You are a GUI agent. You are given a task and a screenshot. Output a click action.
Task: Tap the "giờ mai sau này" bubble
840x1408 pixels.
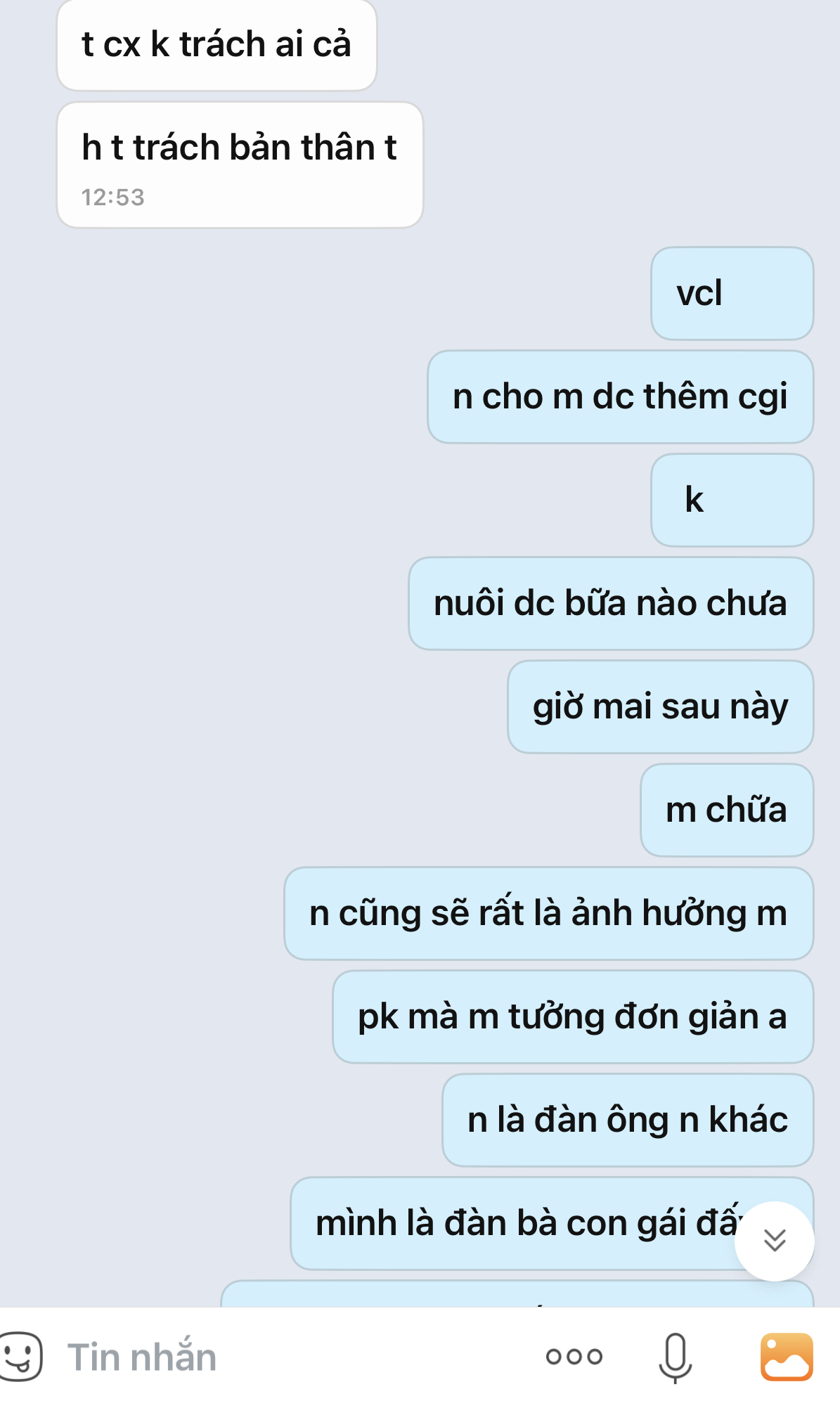pos(661,707)
